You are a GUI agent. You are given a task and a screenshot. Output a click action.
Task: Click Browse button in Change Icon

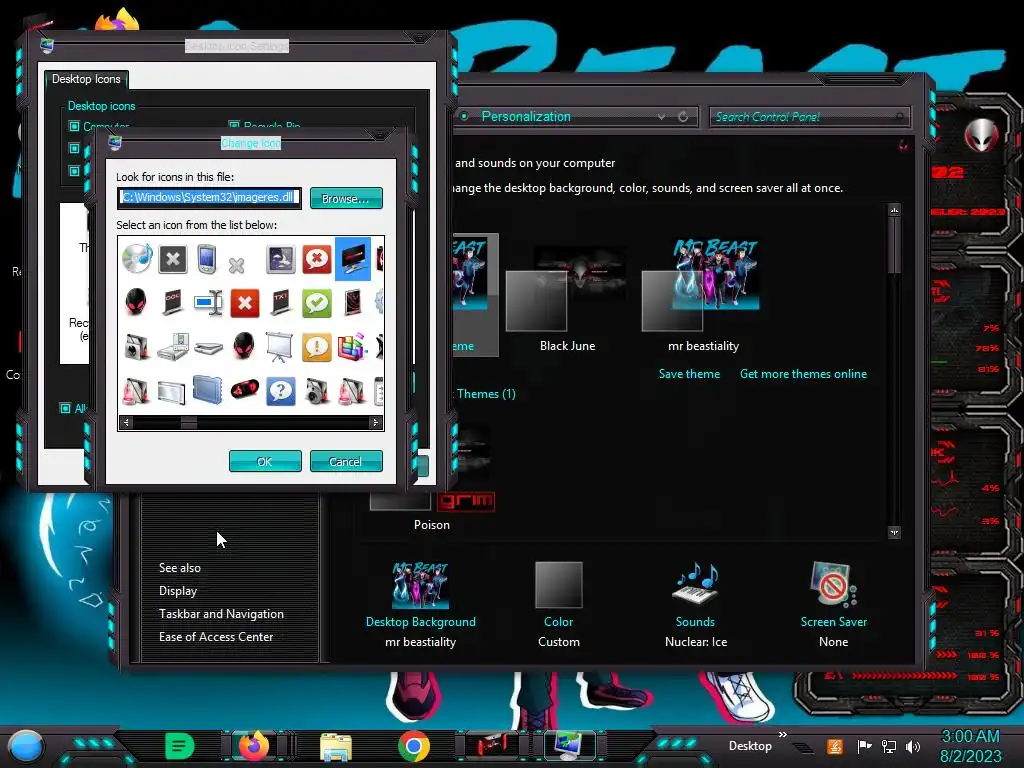[346, 199]
